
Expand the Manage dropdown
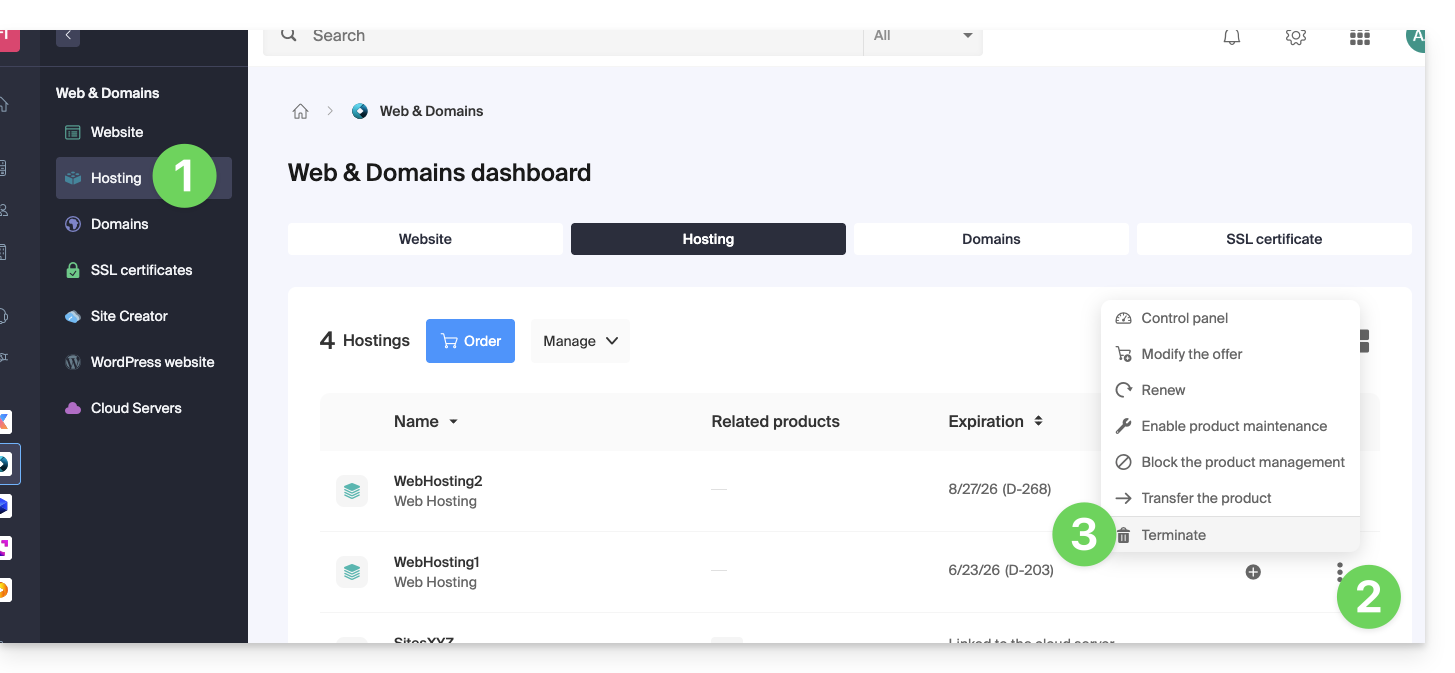[580, 341]
